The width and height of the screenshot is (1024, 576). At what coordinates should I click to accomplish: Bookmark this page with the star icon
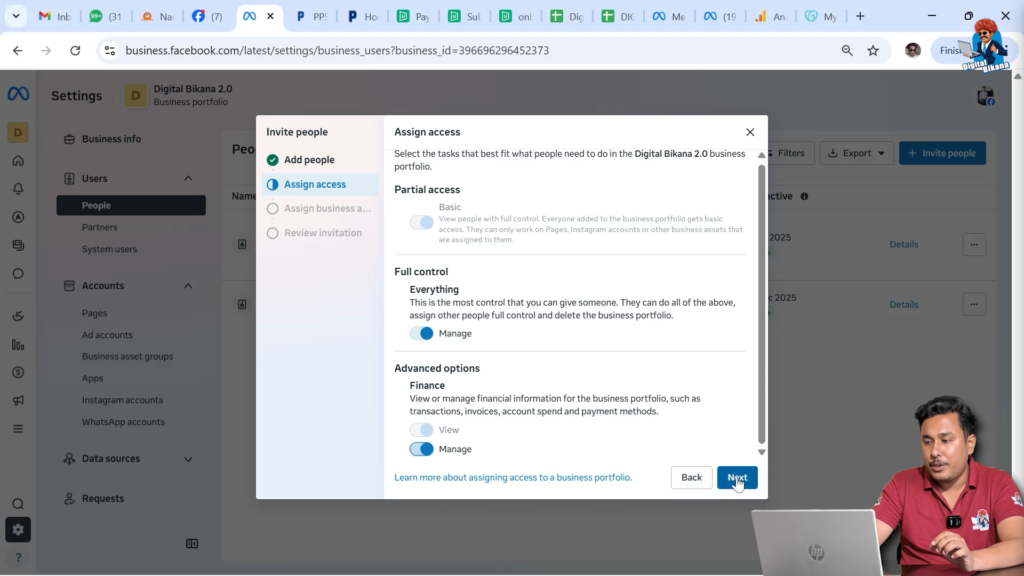pyautogui.click(x=873, y=50)
